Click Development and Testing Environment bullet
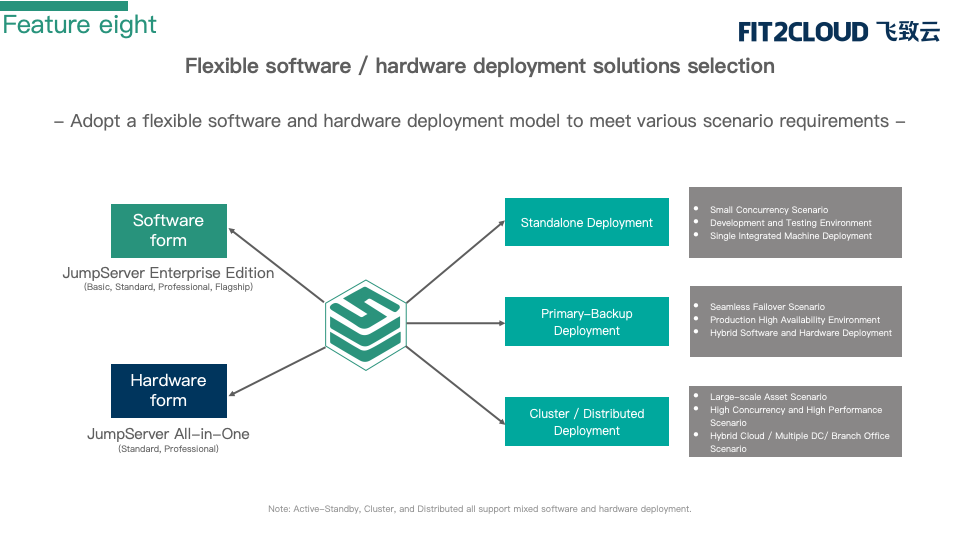Viewport: 960px width, 540px height. [x=790, y=223]
